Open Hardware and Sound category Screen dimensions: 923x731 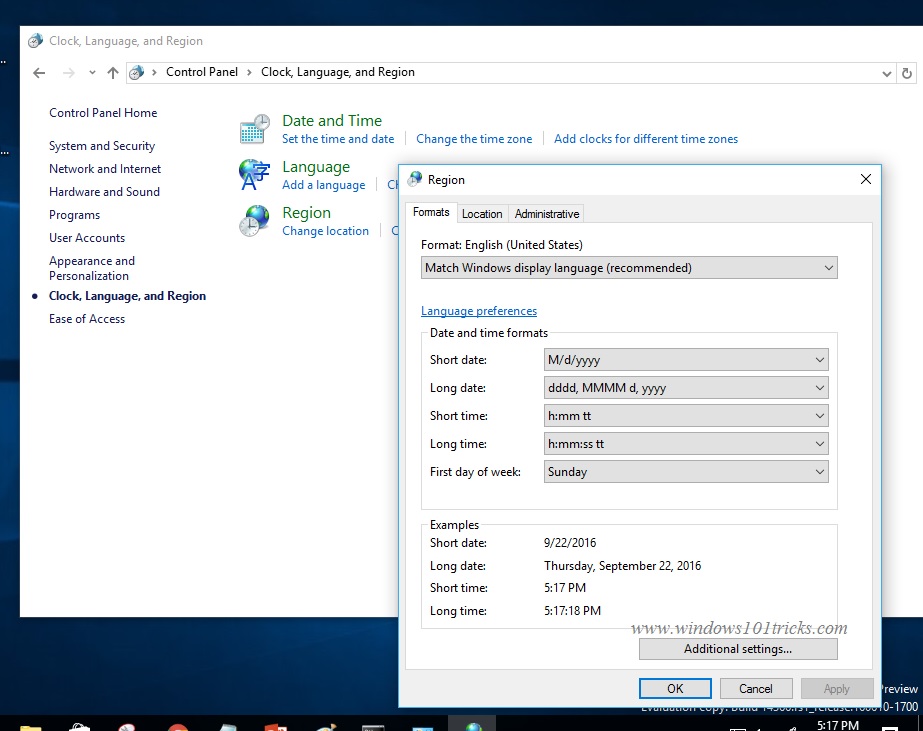(x=104, y=192)
